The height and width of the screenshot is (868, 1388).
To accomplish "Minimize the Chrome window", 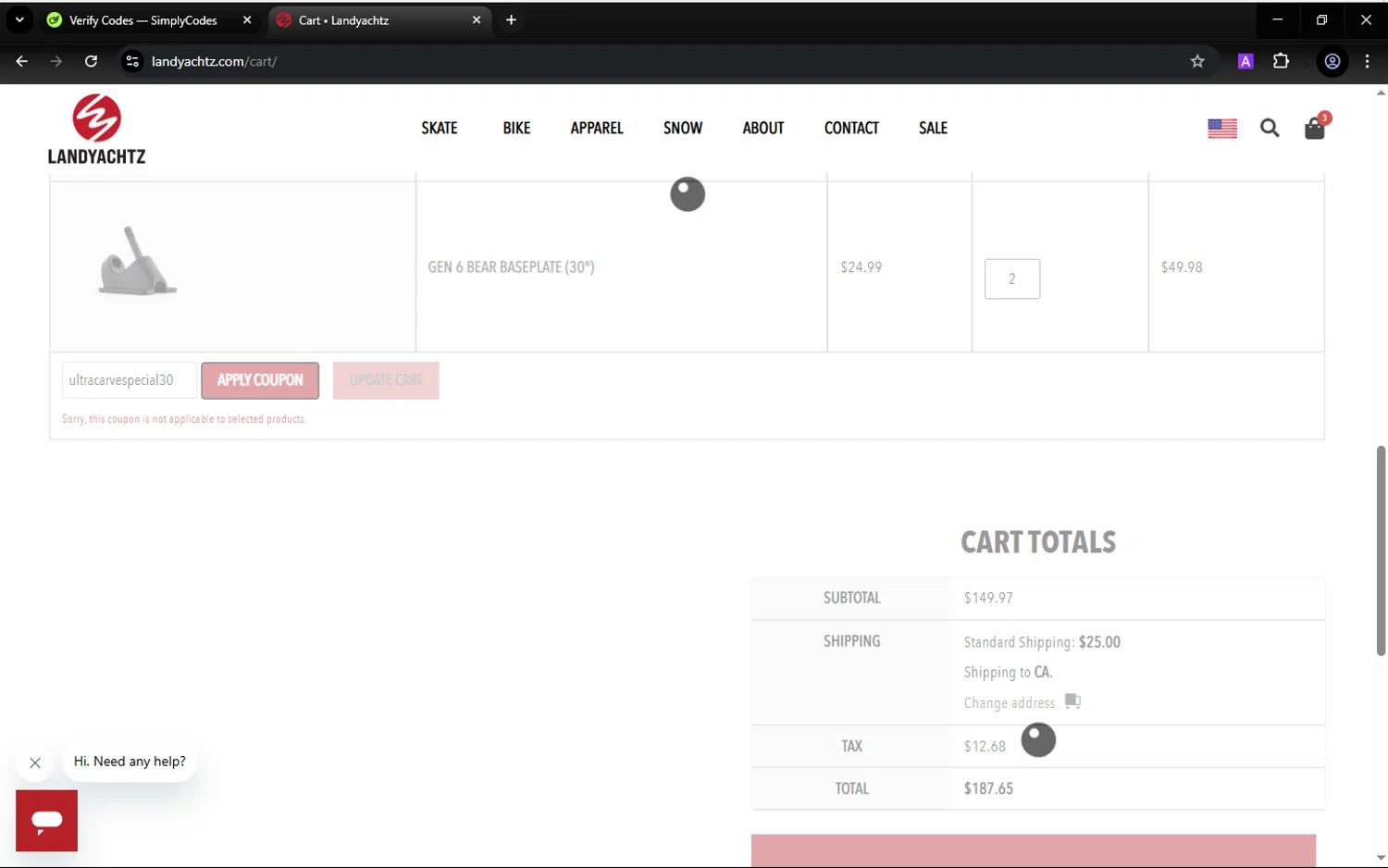I will pos(1277,19).
